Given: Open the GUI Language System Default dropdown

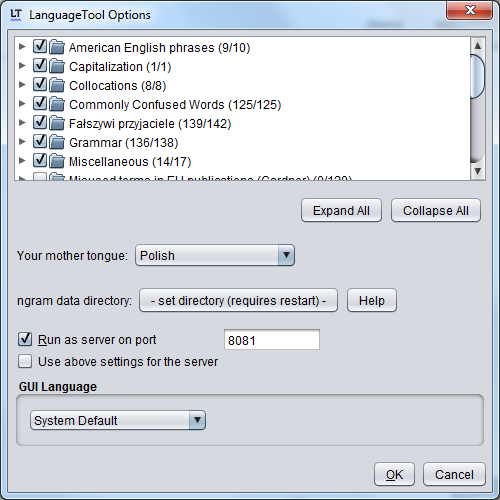Looking at the screenshot, I should coord(118,420).
